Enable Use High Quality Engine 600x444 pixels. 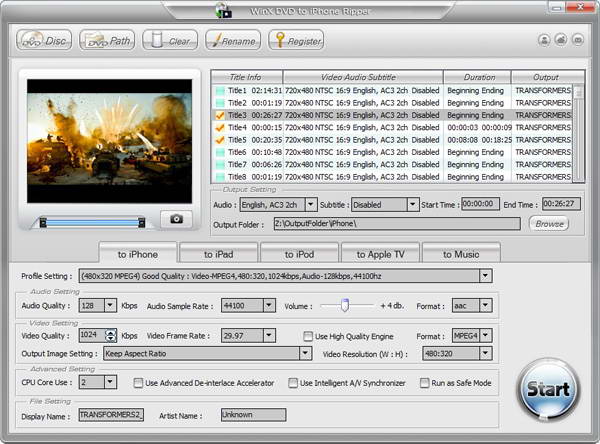point(309,337)
